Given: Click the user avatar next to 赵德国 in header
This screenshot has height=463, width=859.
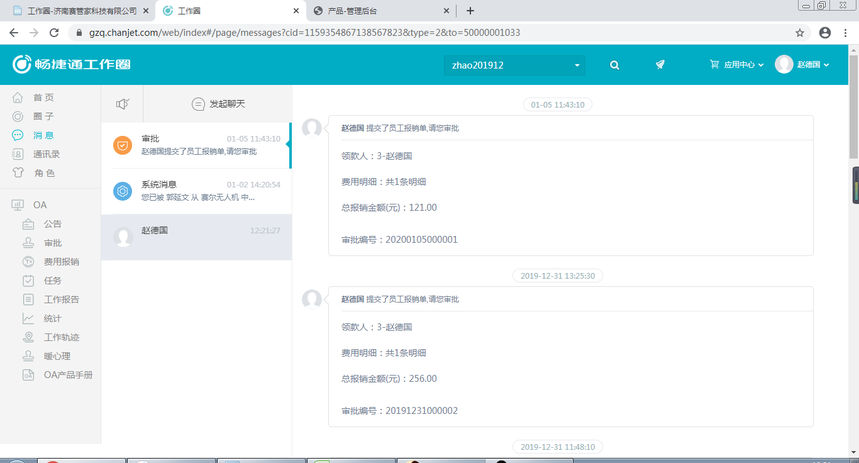Looking at the screenshot, I should pyautogui.click(x=784, y=64).
